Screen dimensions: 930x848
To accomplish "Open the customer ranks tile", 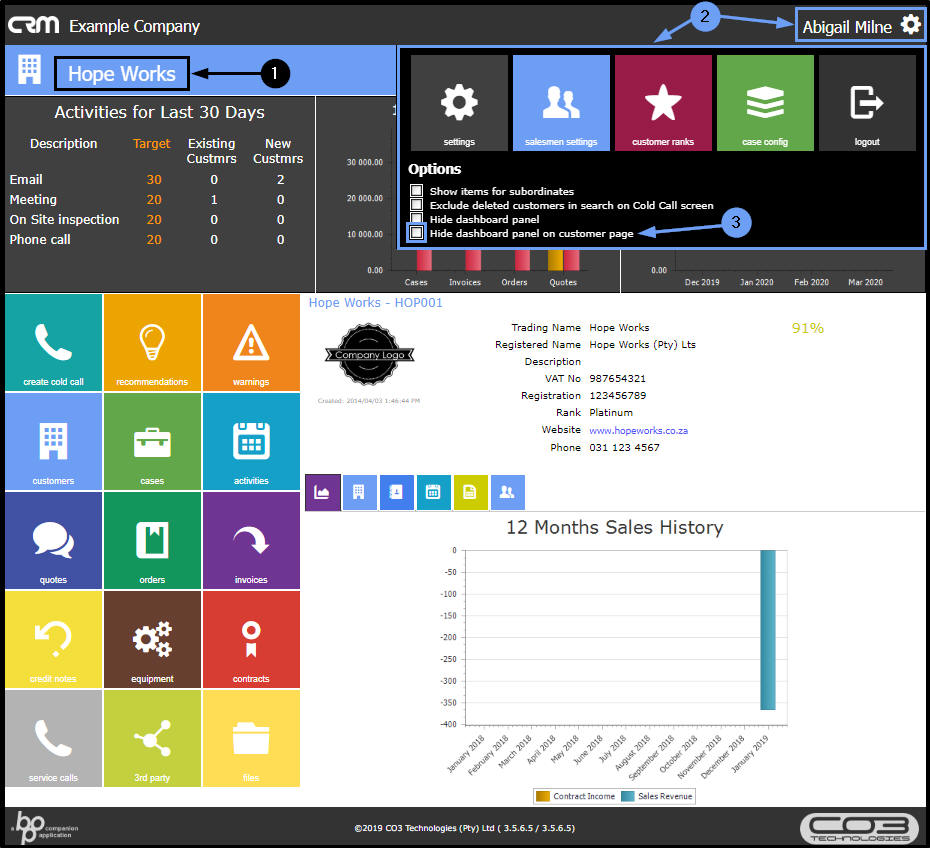I will 663,103.
